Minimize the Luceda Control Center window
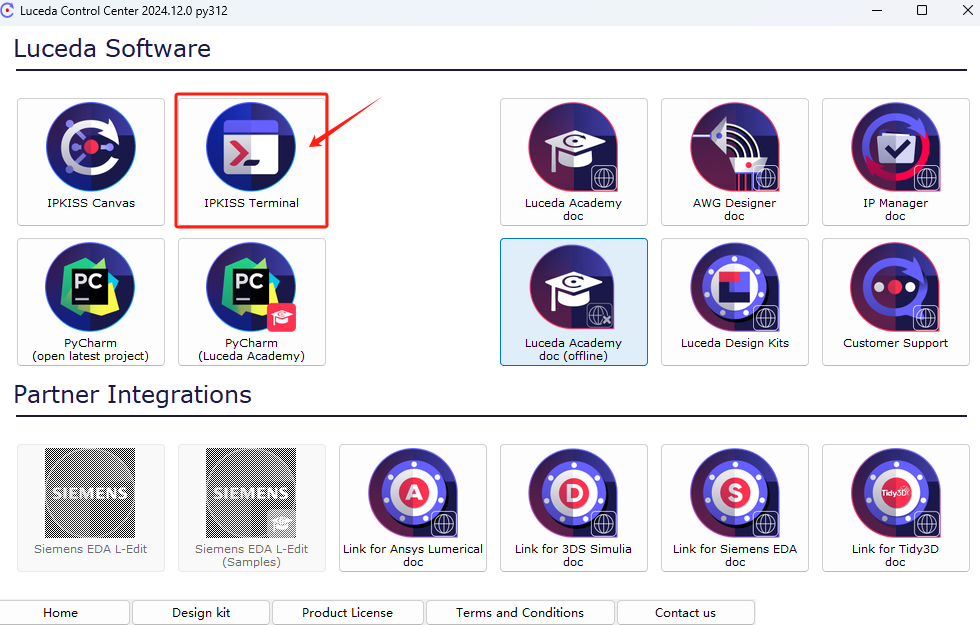 tap(877, 11)
